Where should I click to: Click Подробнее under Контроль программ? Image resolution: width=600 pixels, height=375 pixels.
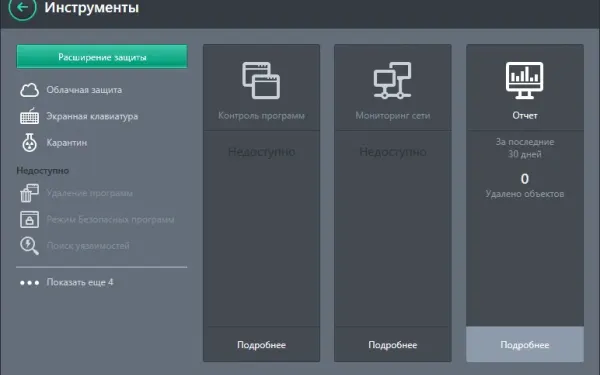click(x=261, y=344)
